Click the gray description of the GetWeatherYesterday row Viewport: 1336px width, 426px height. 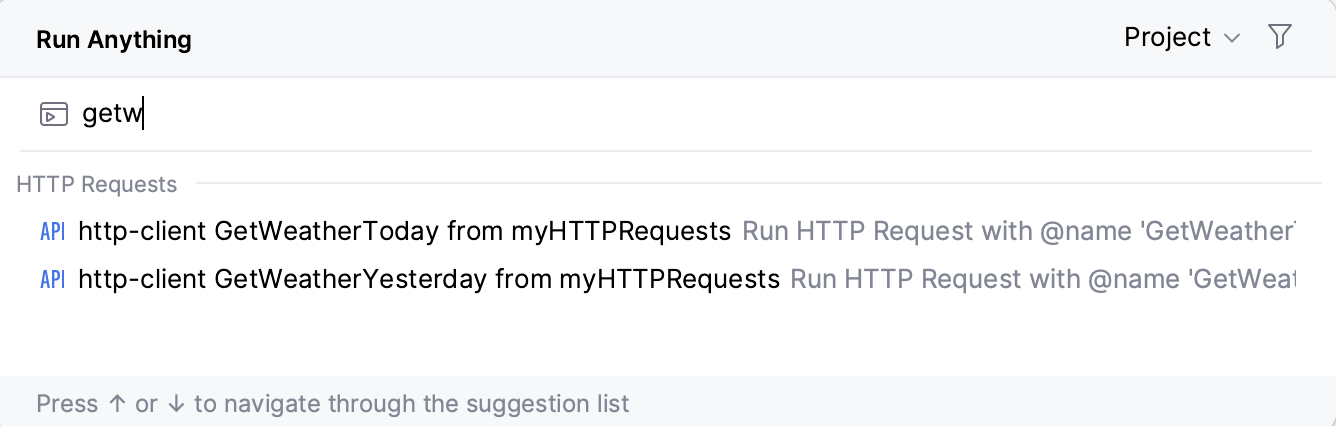pyautogui.click(x=1042, y=279)
